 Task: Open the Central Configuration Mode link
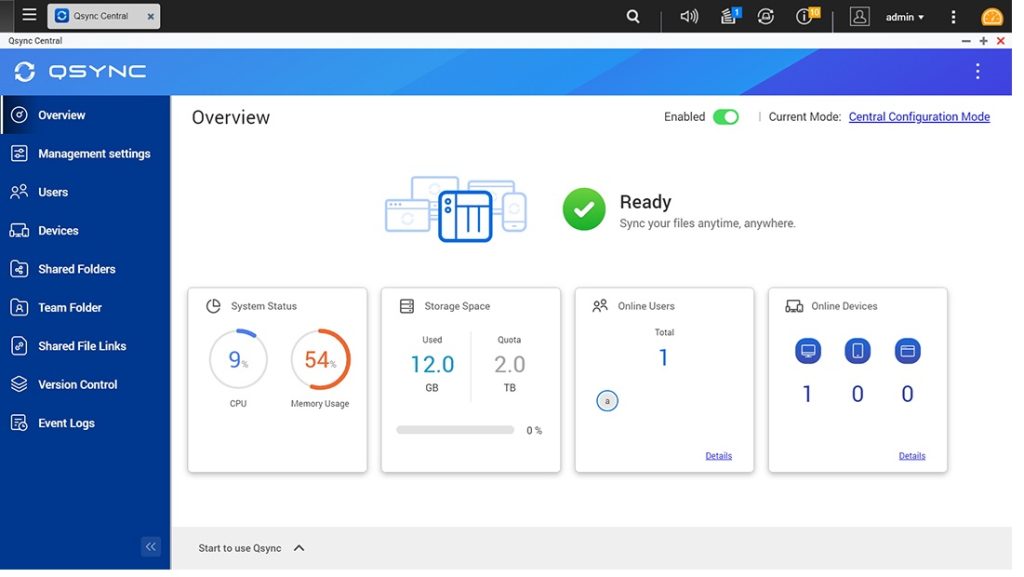pyautogui.click(x=919, y=116)
